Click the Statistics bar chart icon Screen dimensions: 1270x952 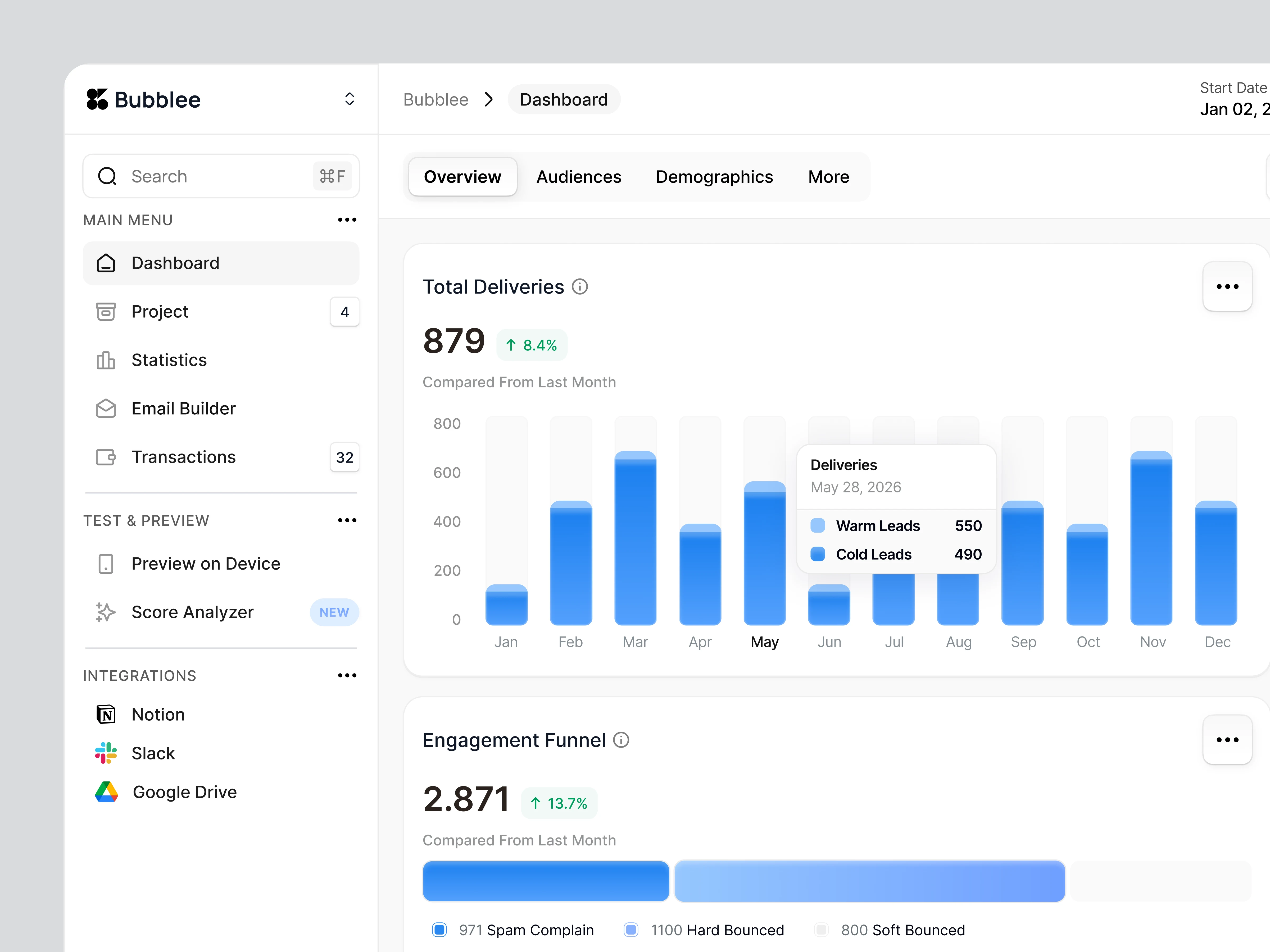tap(106, 360)
